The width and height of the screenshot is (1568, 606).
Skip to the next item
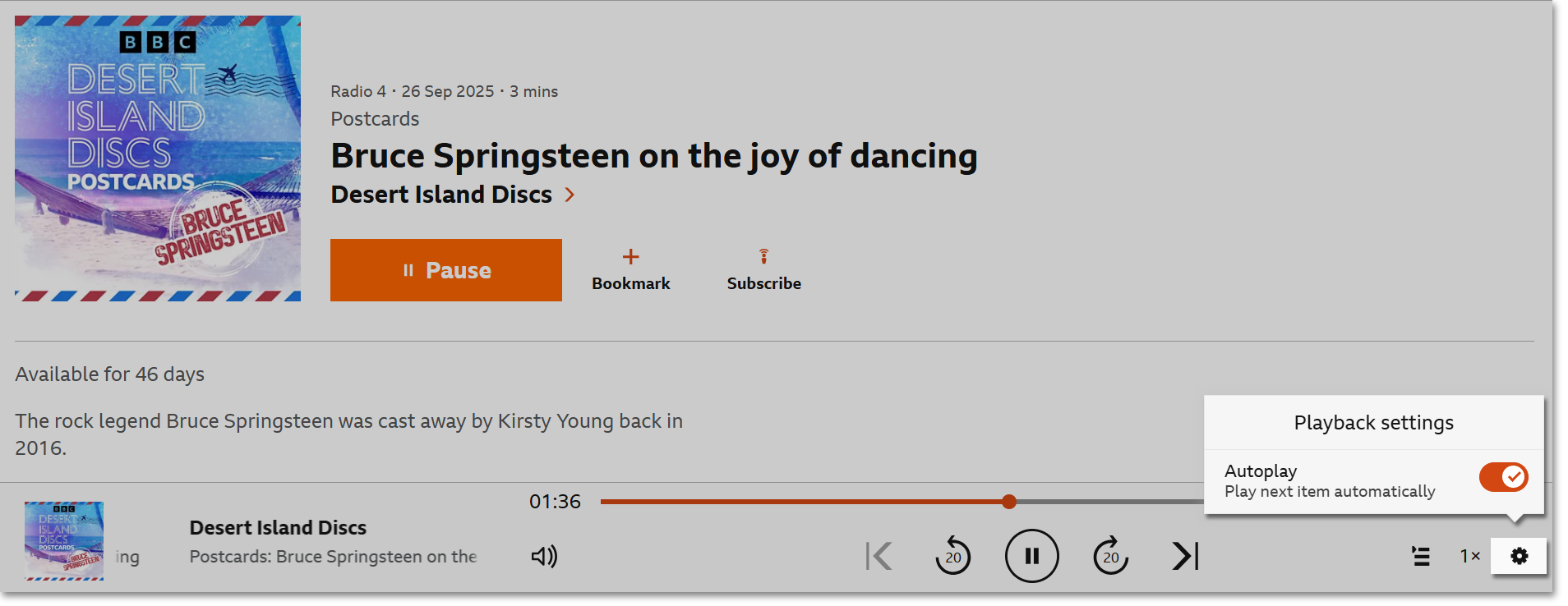1184,556
